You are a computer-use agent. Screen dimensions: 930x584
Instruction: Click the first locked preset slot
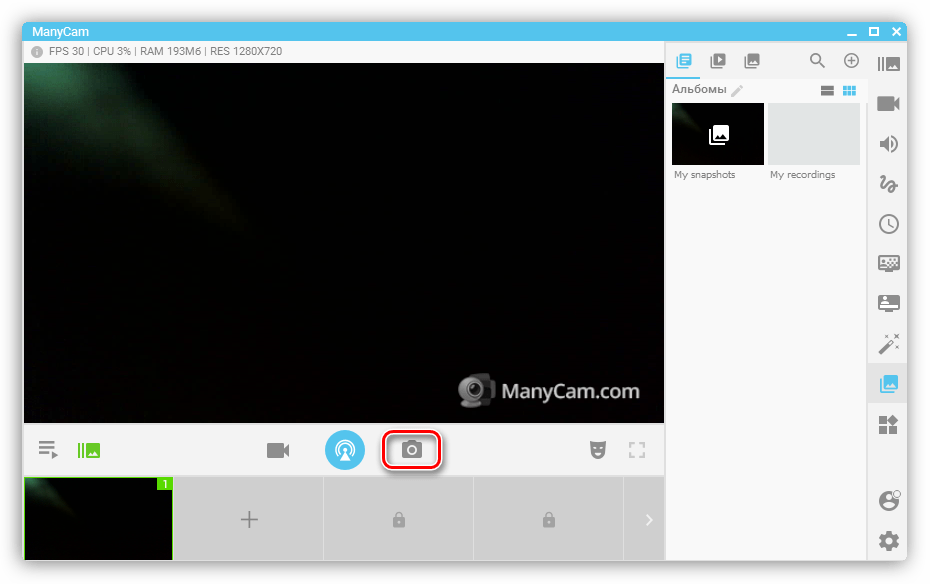click(399, 519)
